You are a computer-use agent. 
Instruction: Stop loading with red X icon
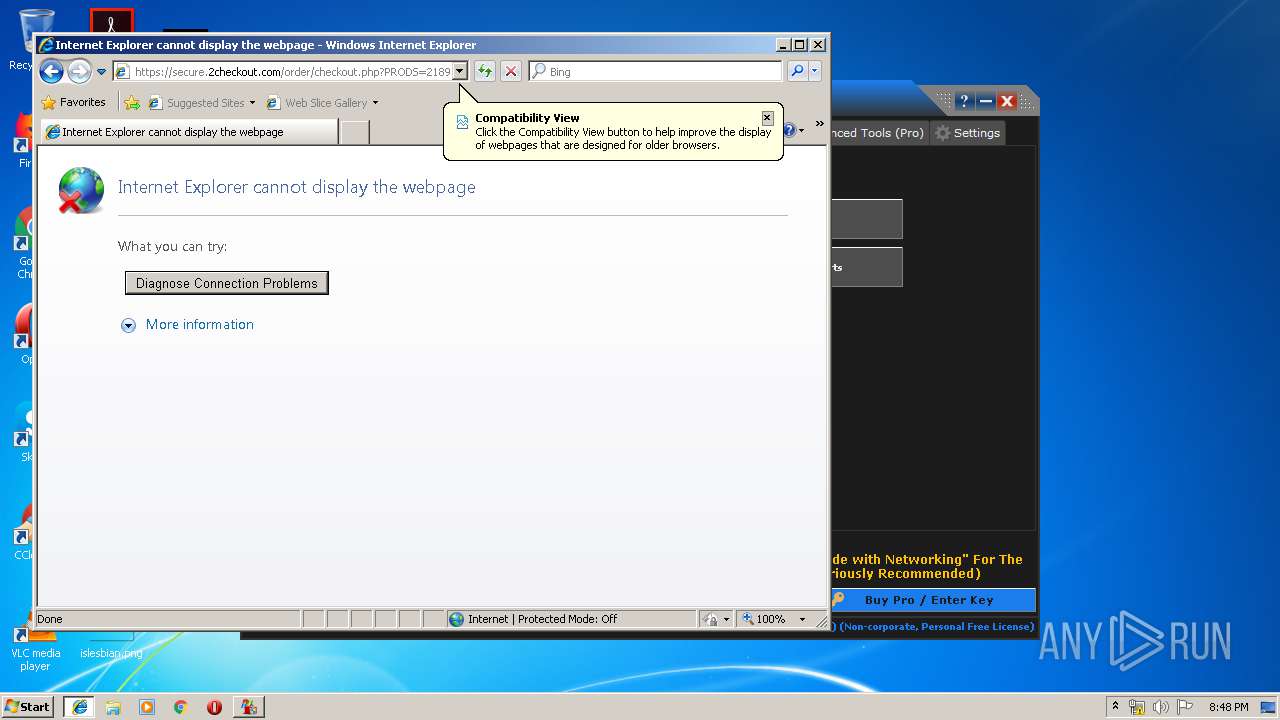(x=511, y=71)
